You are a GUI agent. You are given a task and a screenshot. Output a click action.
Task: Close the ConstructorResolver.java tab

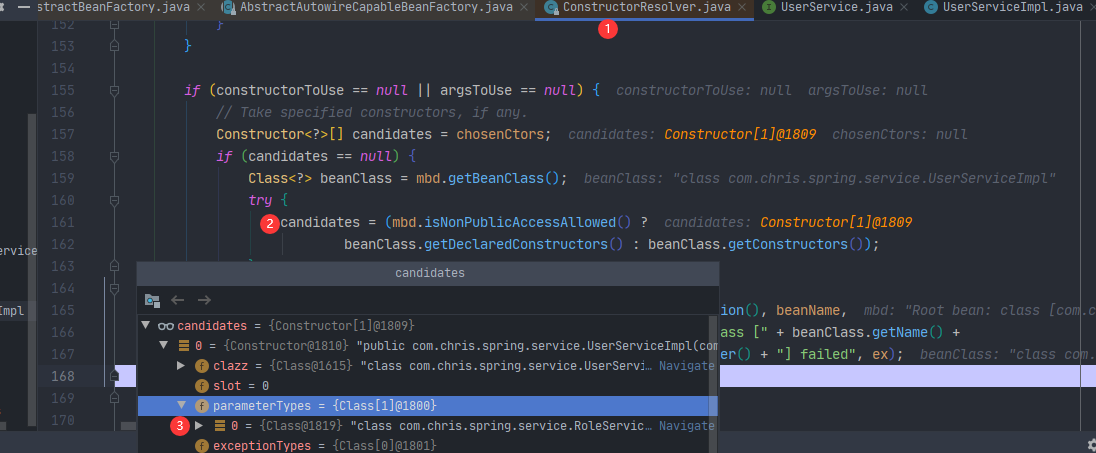click(742, 8)
